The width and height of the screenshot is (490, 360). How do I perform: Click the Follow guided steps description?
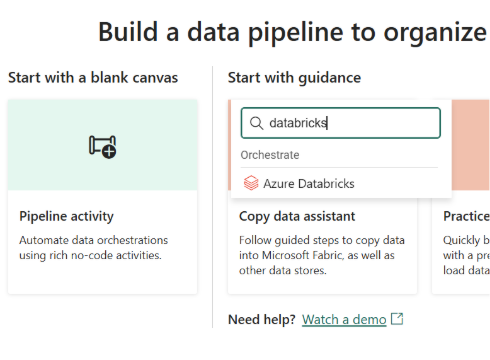(322, 255)
